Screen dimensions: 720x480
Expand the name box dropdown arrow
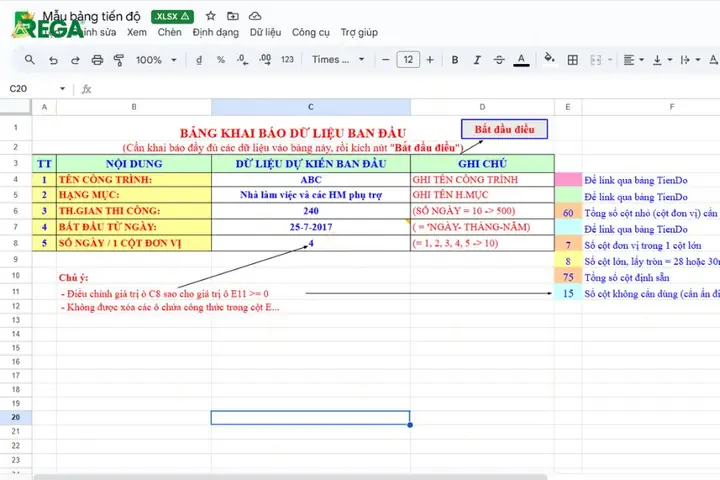62,88
